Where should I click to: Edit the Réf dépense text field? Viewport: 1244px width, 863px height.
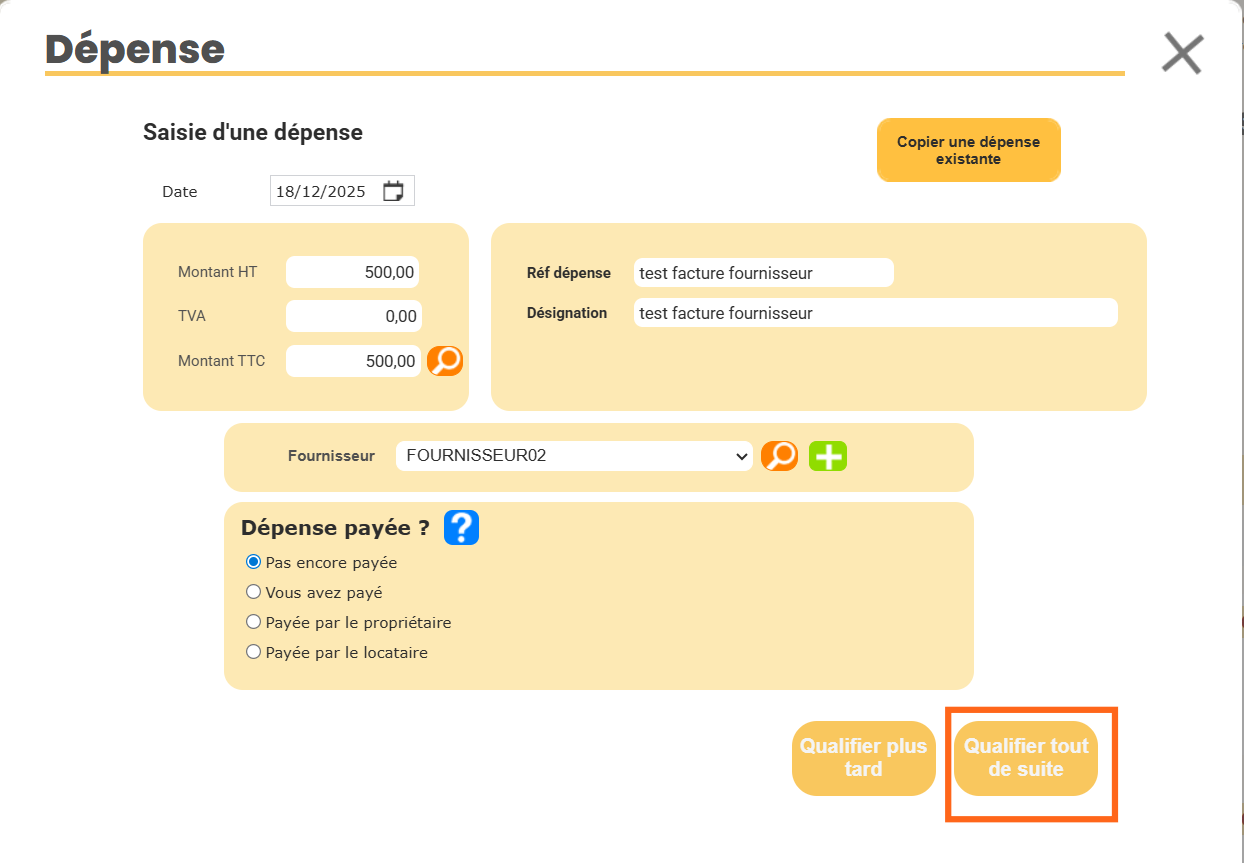(763, 273)
